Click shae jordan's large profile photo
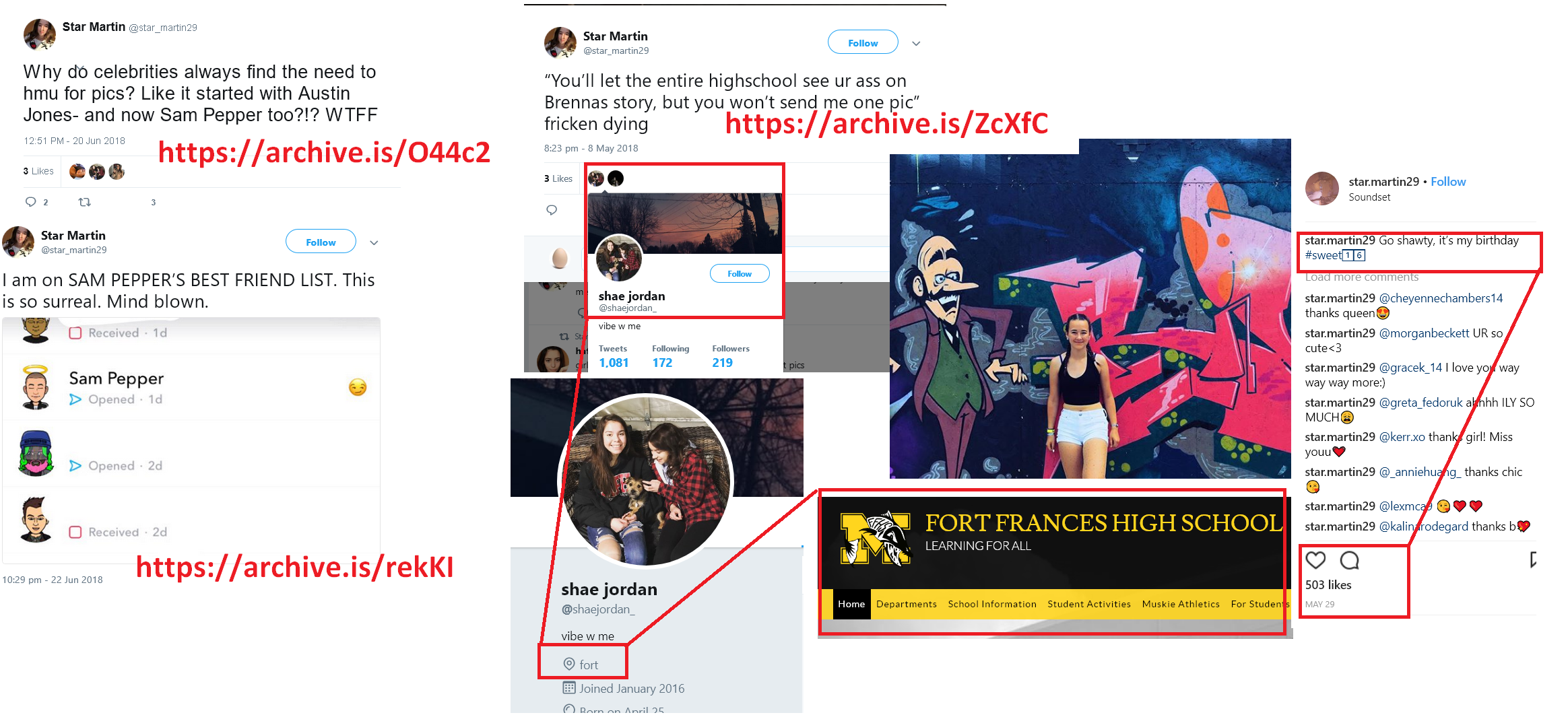Viewport: 1568px width, 715px height. pyautogui.click(x=646, y=481)
